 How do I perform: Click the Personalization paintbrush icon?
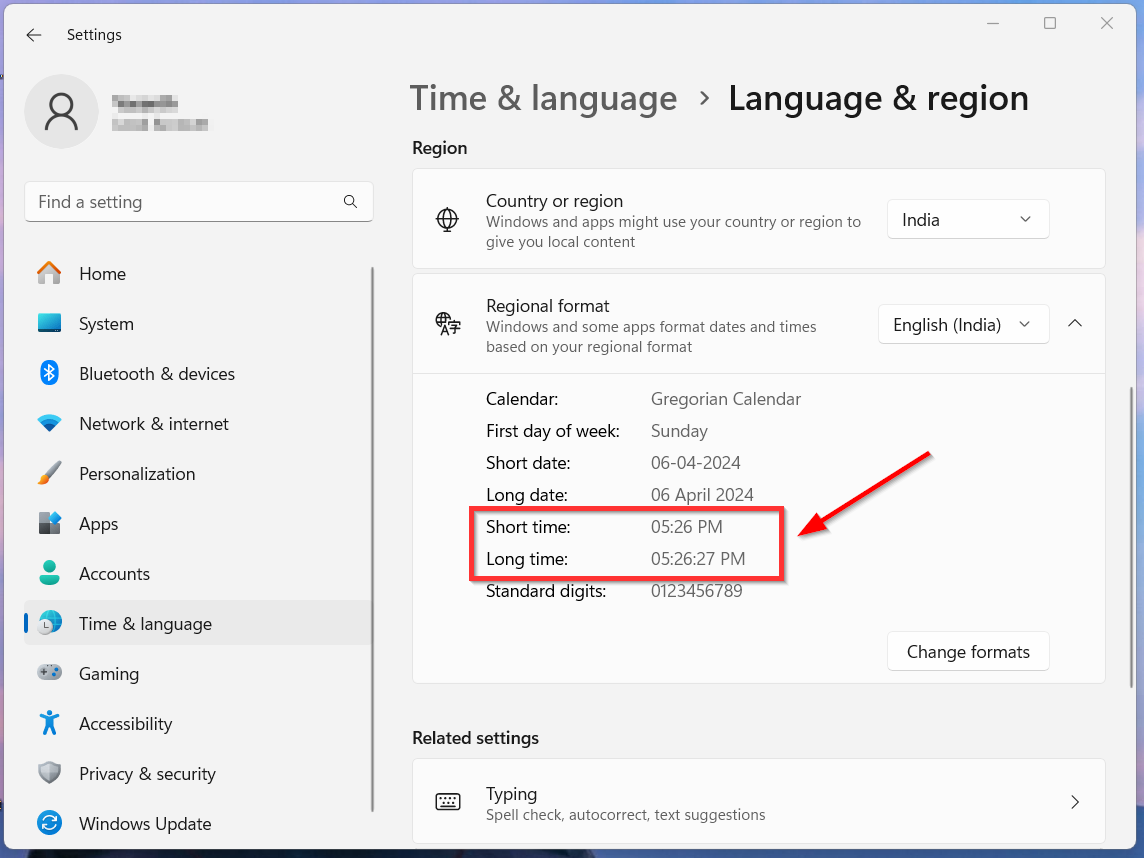[x=50, y=474]
